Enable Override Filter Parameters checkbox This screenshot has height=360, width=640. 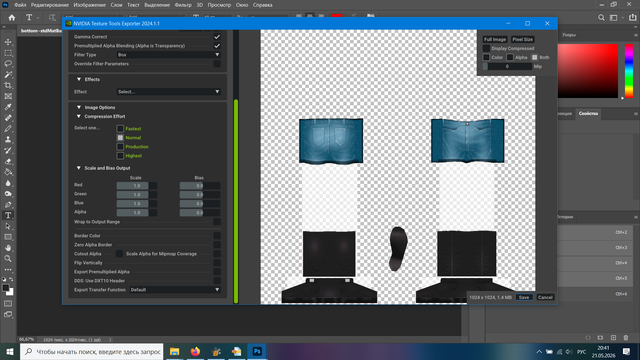click(217, 64)
